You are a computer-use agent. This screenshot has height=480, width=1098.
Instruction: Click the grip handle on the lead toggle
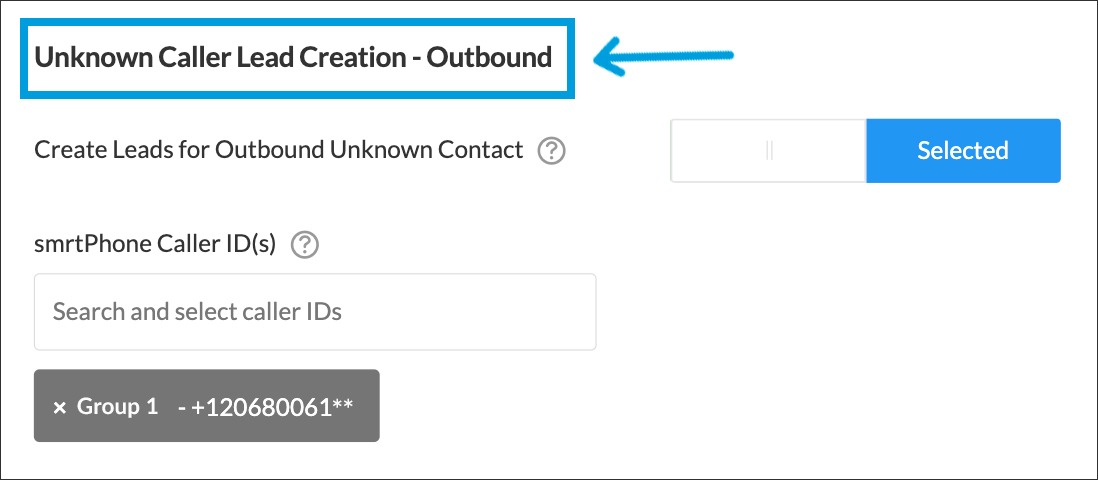click(769, 151)
